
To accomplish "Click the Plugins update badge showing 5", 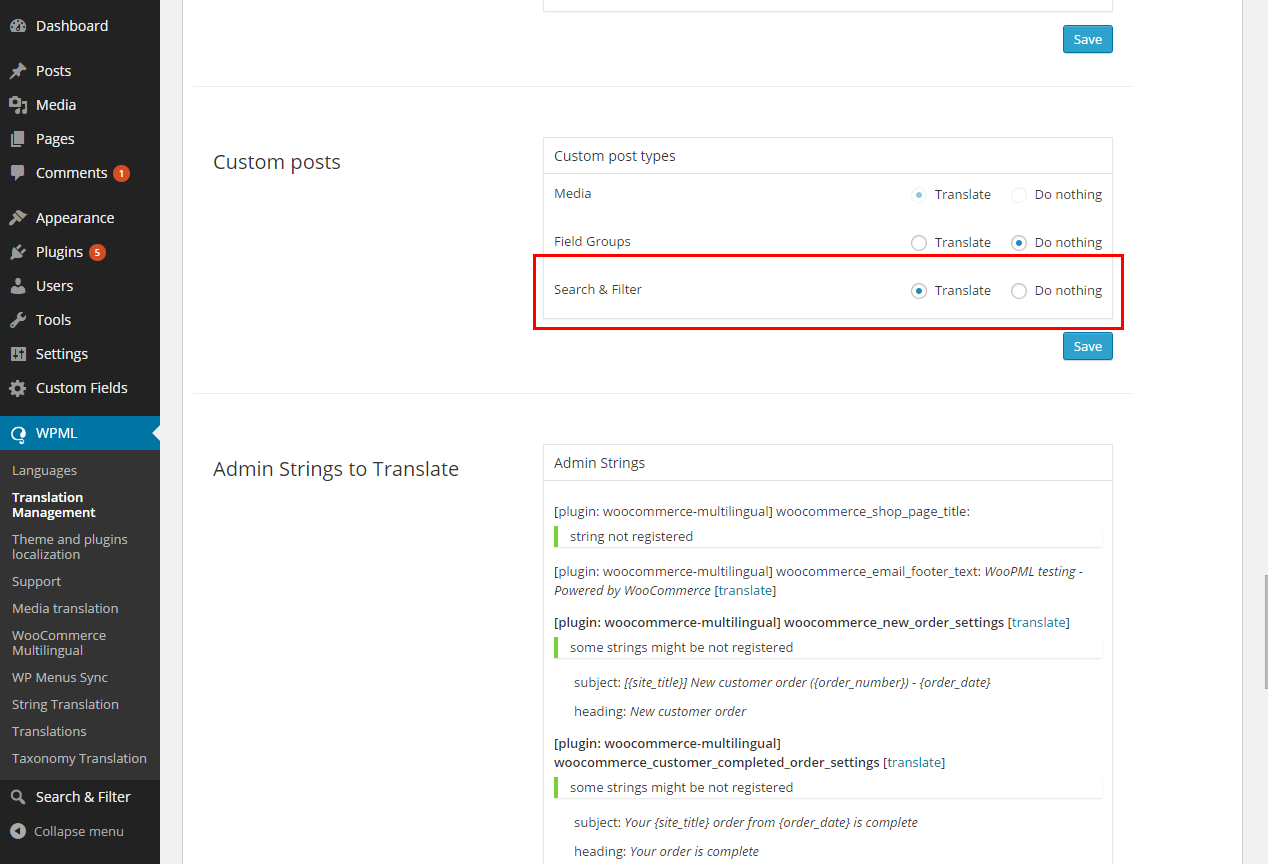I will 97,252.
